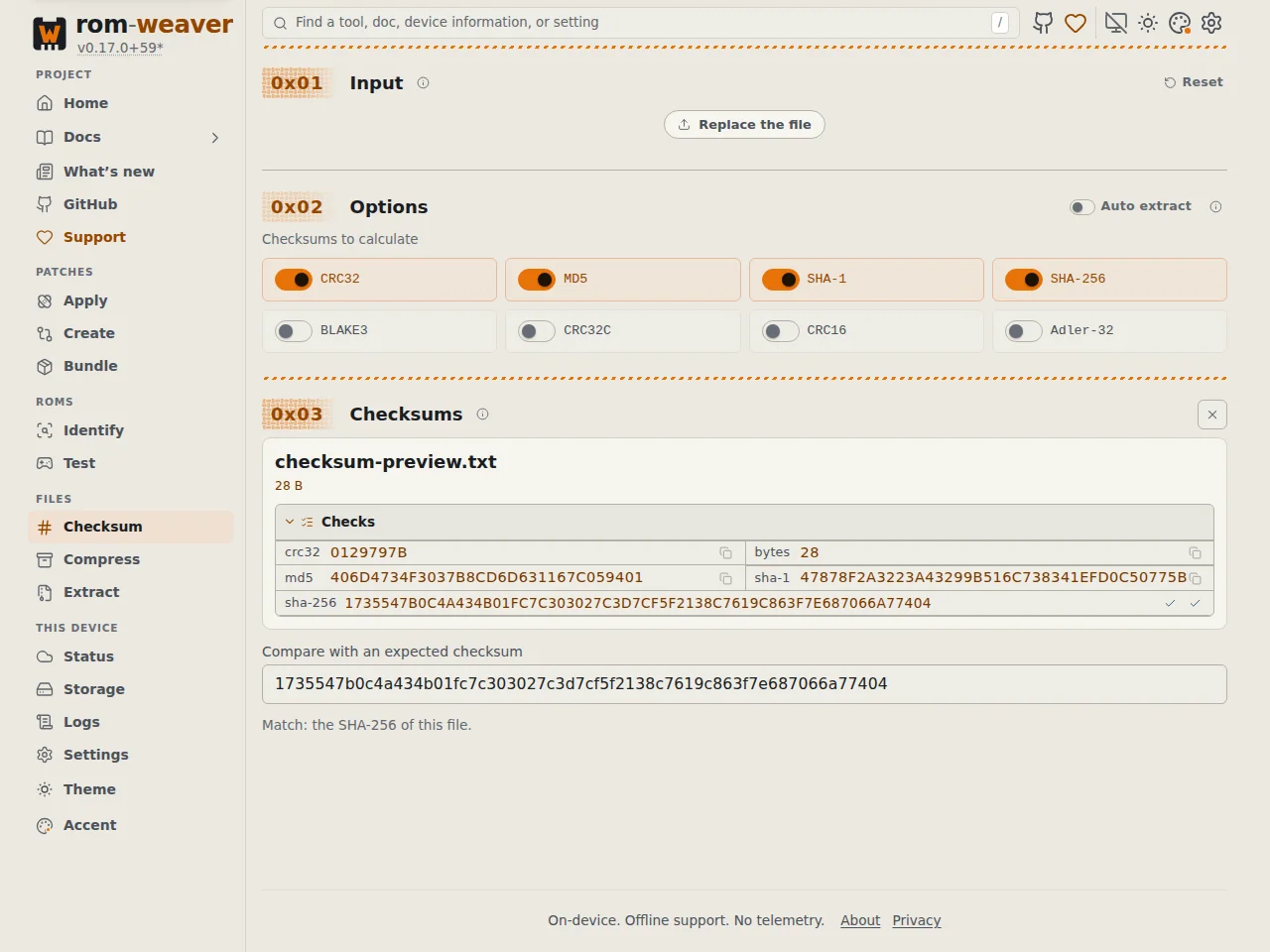This screenshot has height=952, width=1270.
Task: Disable the CRC32 checksum toggle
Action: 294,280
